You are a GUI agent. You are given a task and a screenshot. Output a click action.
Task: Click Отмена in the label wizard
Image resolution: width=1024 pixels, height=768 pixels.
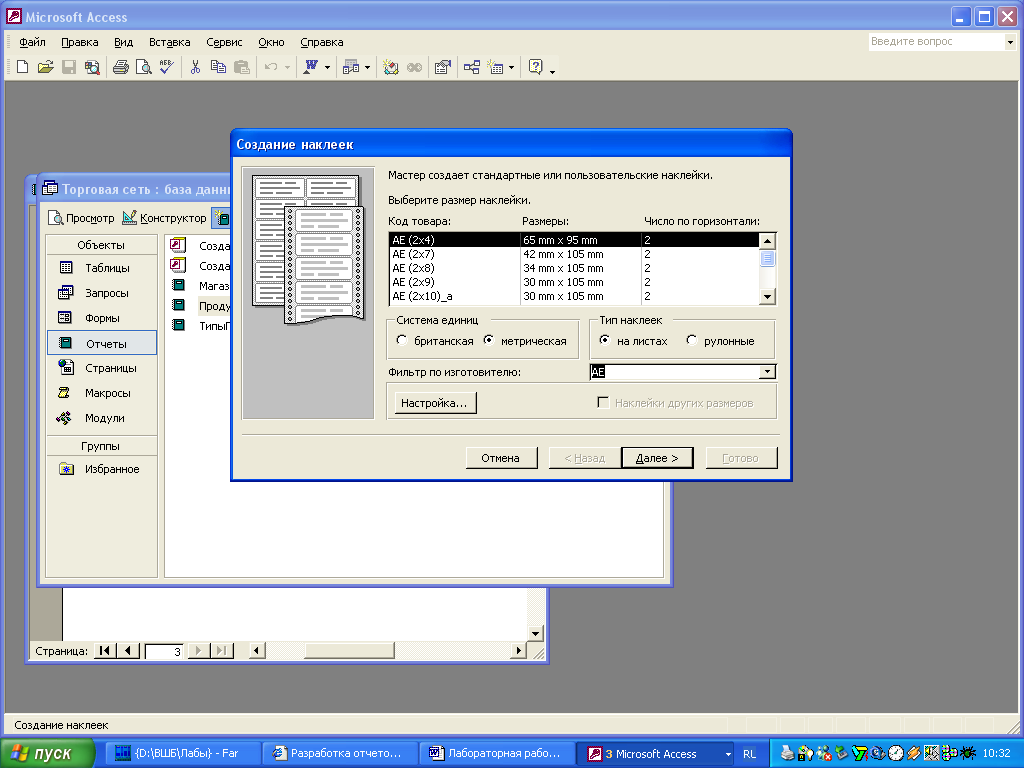(501, 458)
